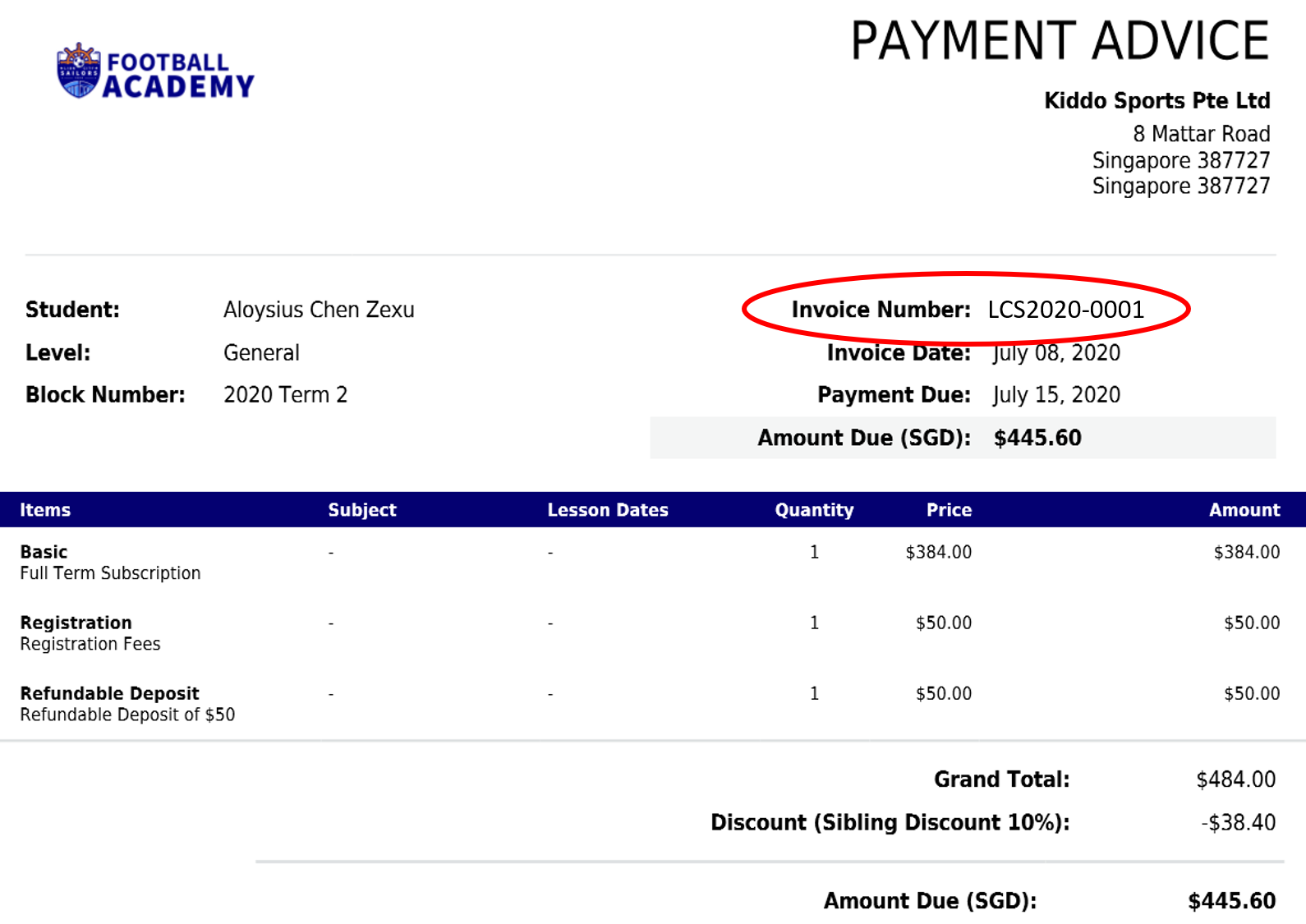Click the 2020 Term 2 block number

point(285,395)
